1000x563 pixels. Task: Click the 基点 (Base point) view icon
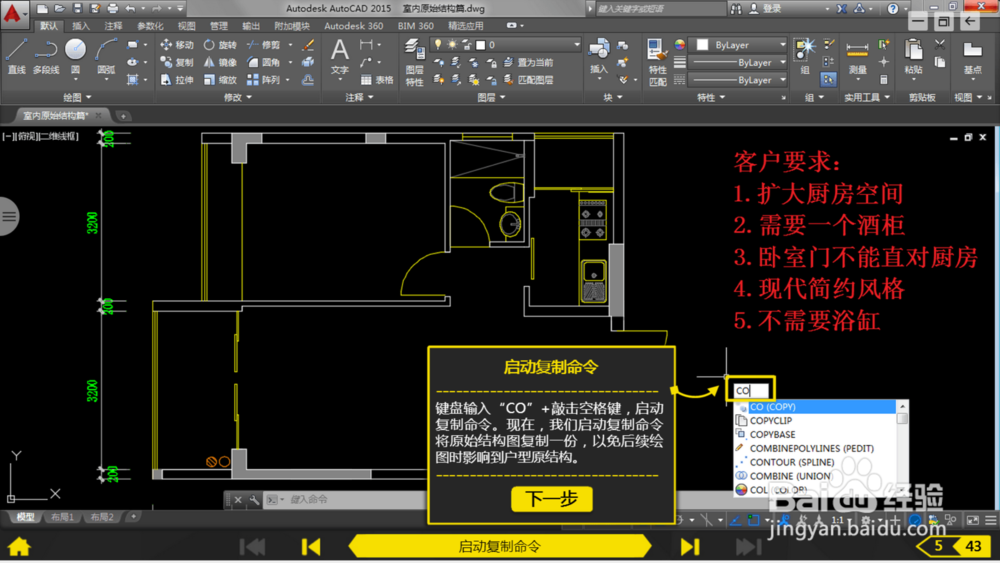pos(972,56)
